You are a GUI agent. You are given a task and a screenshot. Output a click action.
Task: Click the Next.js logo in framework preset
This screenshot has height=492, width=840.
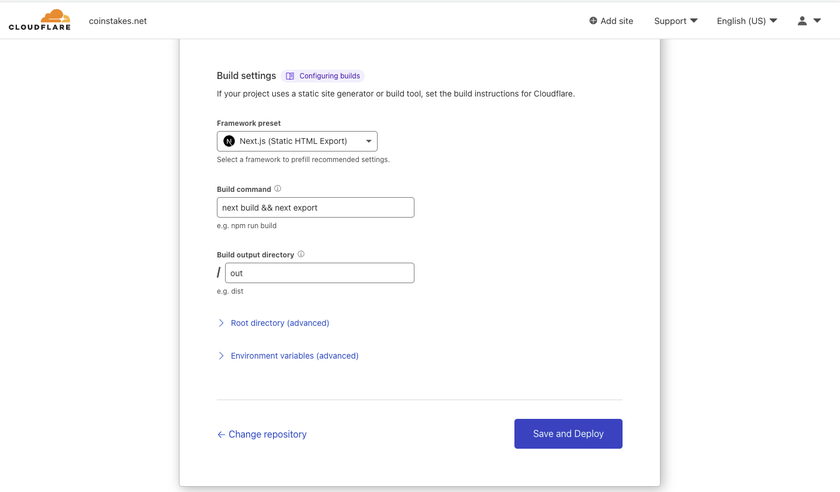click(229, 141)
